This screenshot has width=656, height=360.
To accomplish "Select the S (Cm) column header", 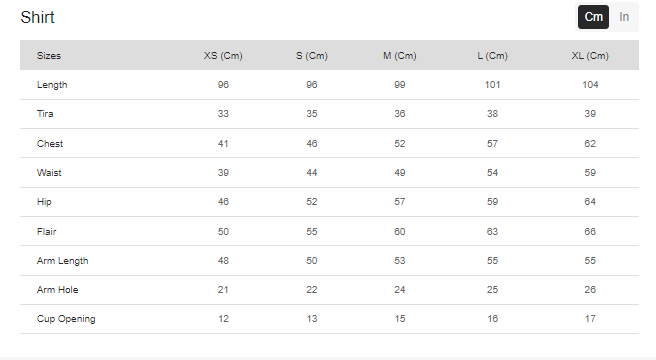I will pyautogui.click(x=312, y=56).
